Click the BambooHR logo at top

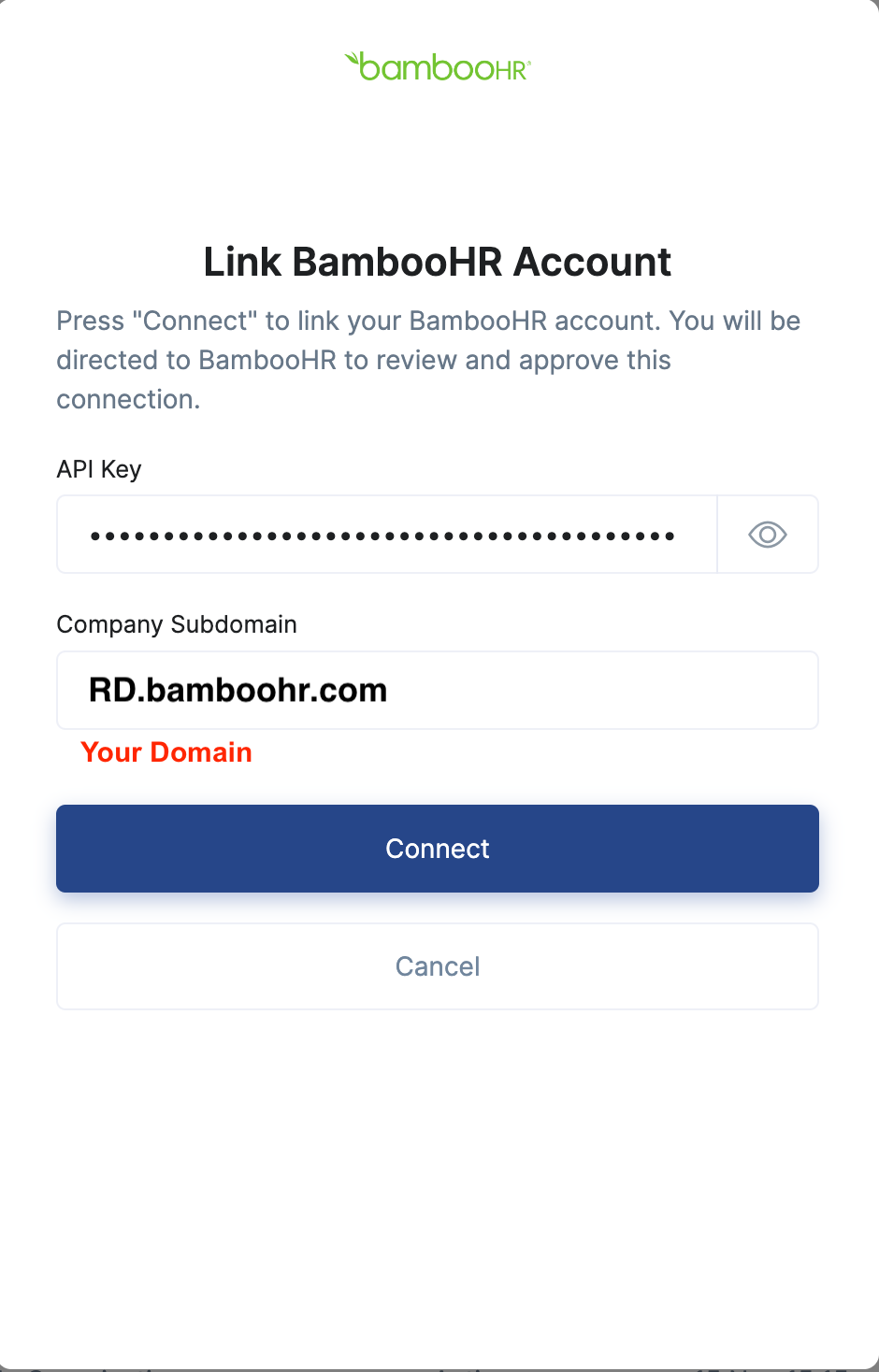click(x=438, y=66)
